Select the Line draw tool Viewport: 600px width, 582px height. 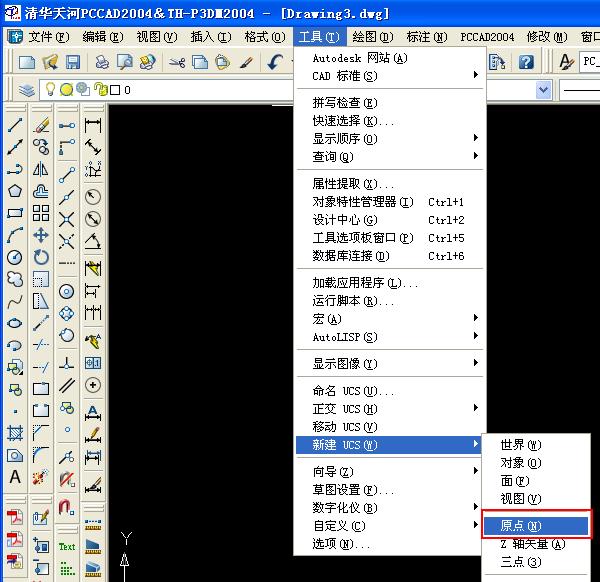tap(15, 125)
